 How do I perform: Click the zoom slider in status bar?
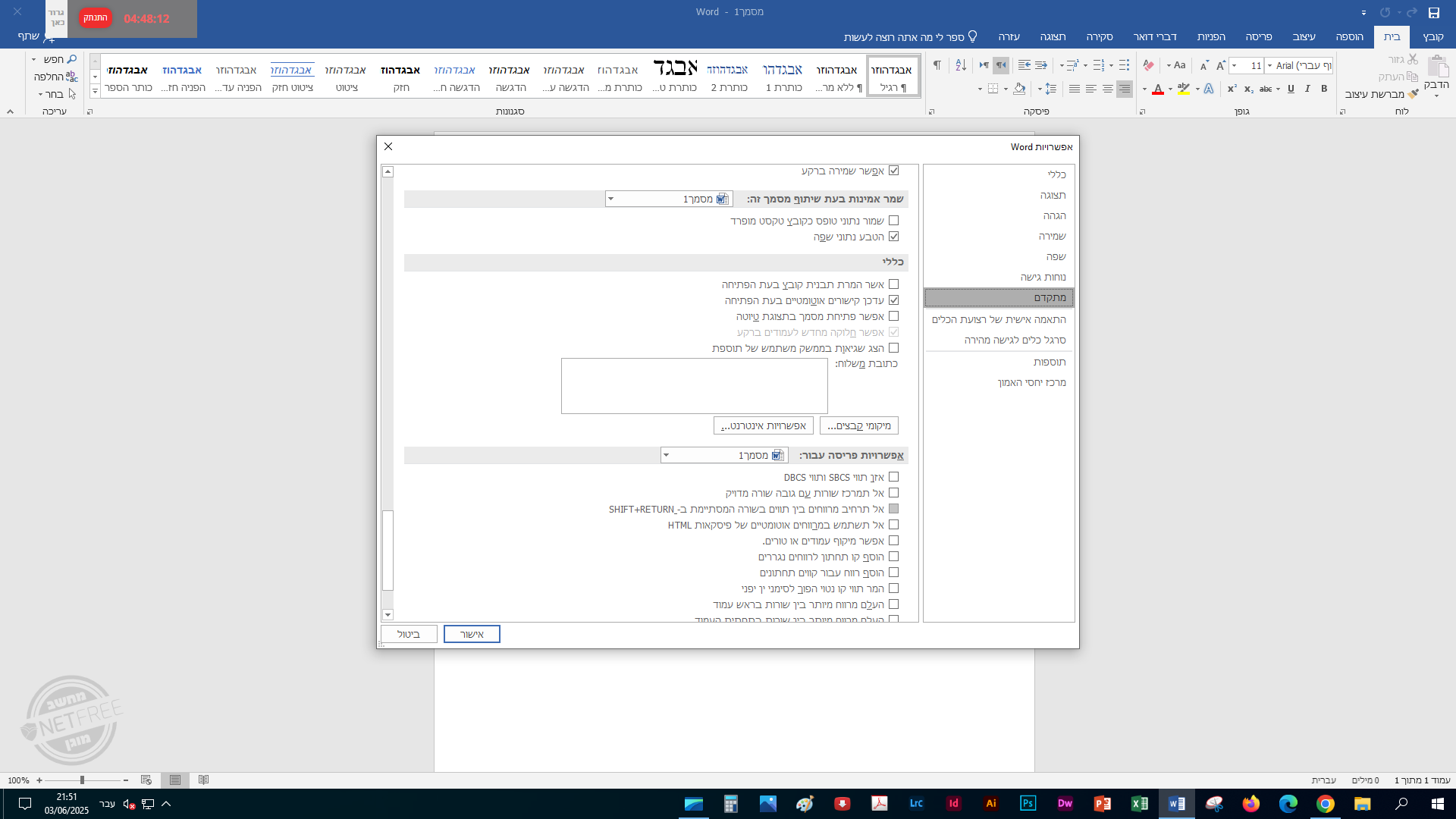[82, 780]
